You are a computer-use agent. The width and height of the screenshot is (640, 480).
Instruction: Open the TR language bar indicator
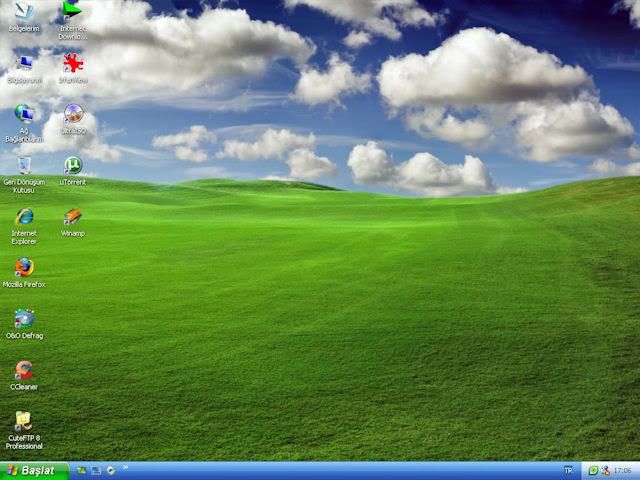pos(568,471)
